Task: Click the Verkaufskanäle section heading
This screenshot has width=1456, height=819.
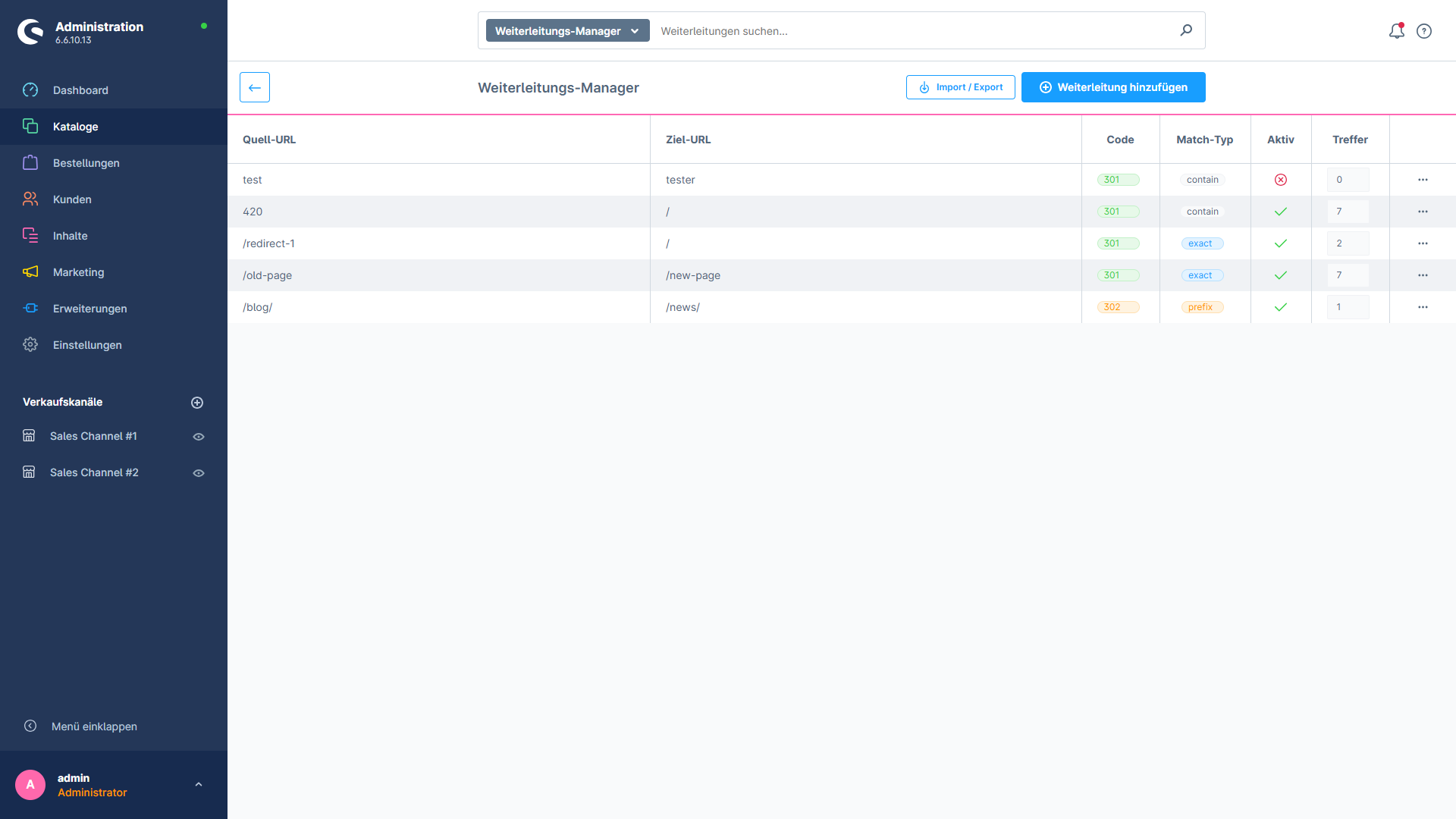Action: (62, 402)
